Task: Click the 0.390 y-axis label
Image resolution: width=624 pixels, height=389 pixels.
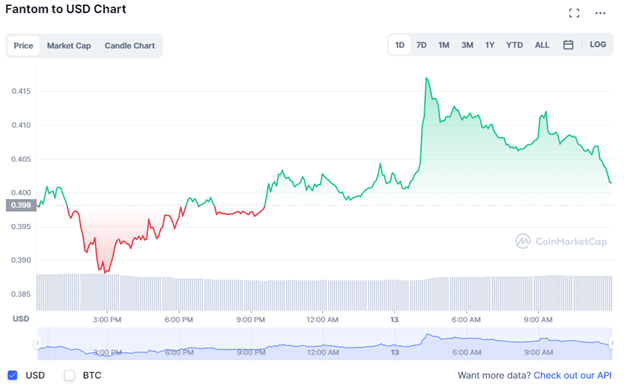Action: [x=21, y=260]
